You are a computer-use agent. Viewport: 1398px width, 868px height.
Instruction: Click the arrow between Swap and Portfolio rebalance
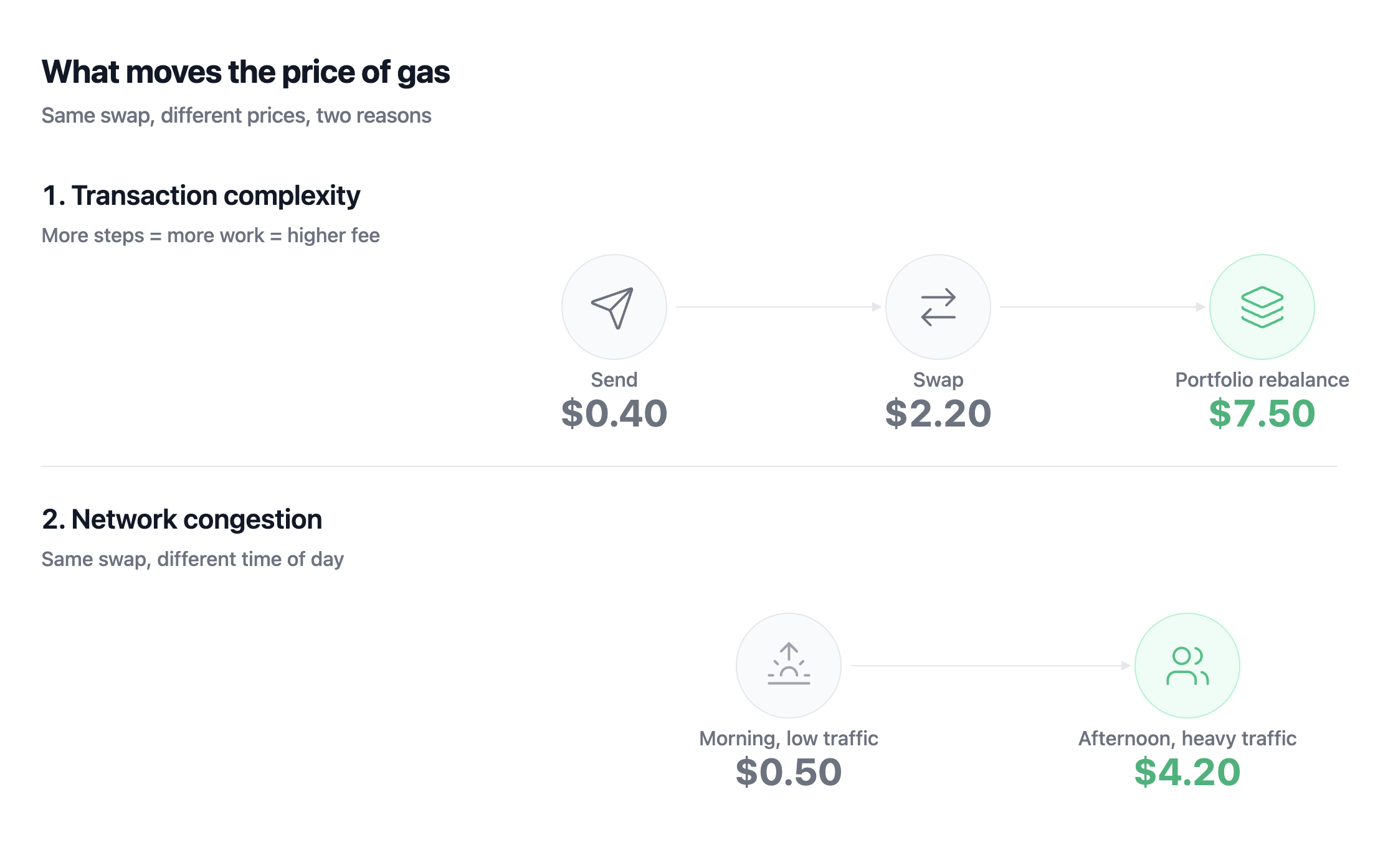point(1102,307)
